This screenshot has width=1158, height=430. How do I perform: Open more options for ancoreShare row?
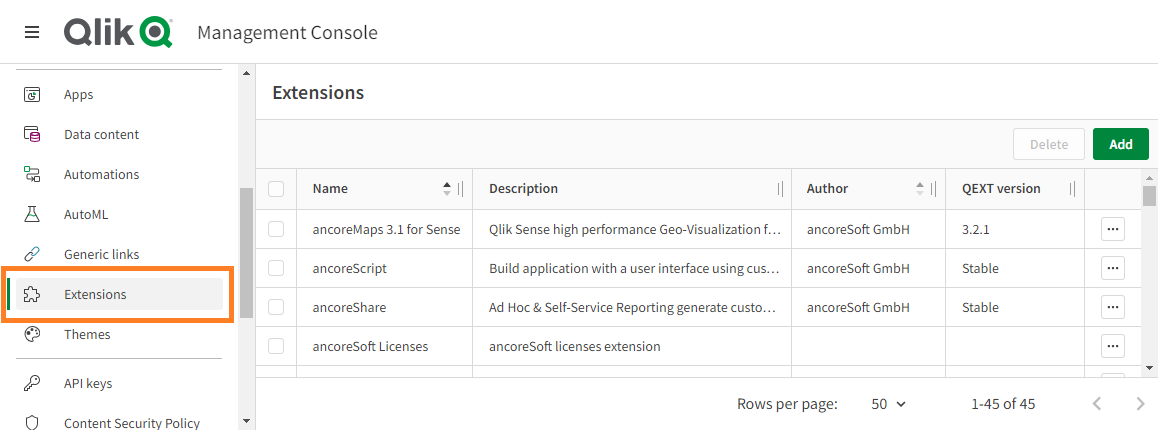(x=1112, y=307)
